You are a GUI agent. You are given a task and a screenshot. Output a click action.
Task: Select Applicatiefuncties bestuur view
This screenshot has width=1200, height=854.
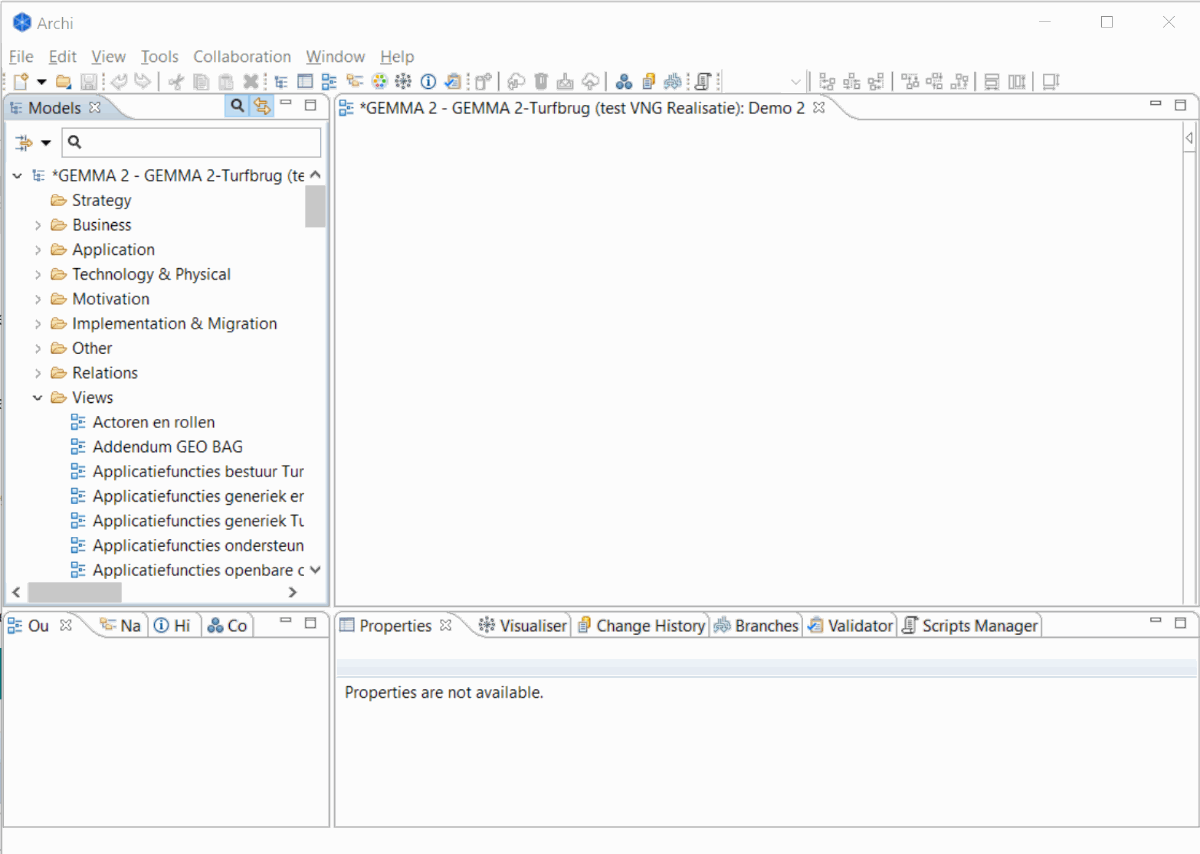[x=187, y=471]
